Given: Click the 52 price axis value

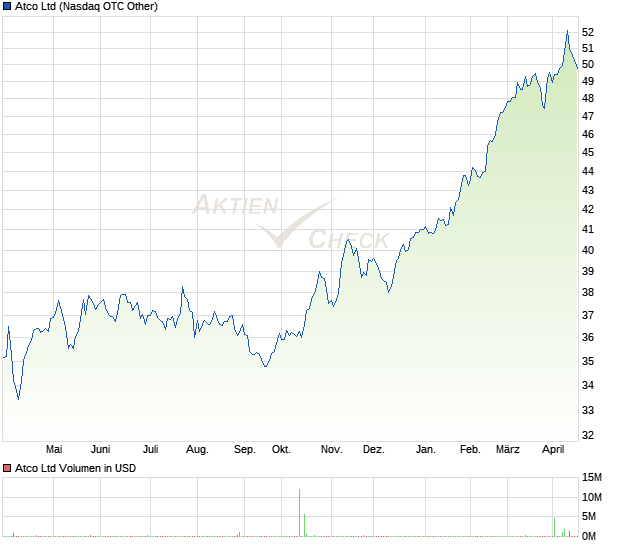Looking at the screenshot, I should tap(588, 32).
